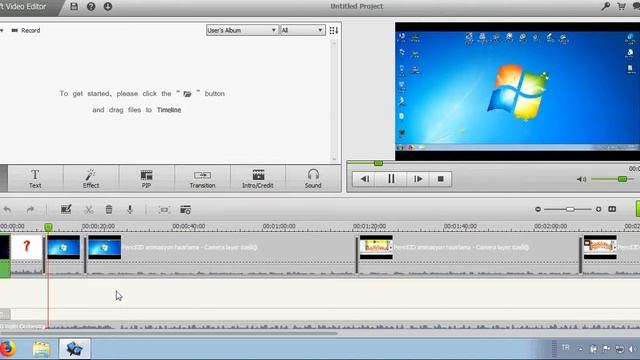Click the sort media icon
This screenshot has height=360, width=640.
tap(333, 30)
